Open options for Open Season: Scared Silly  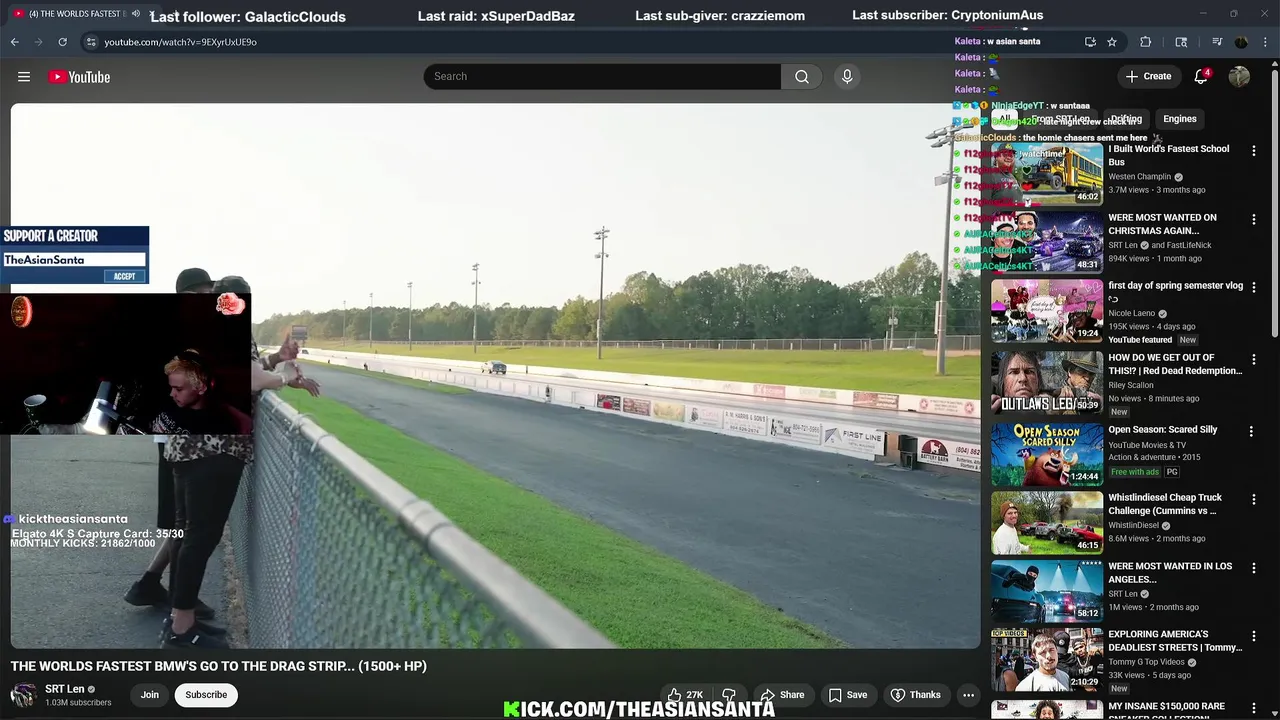pyautogui.click(x=1251, y=431)
